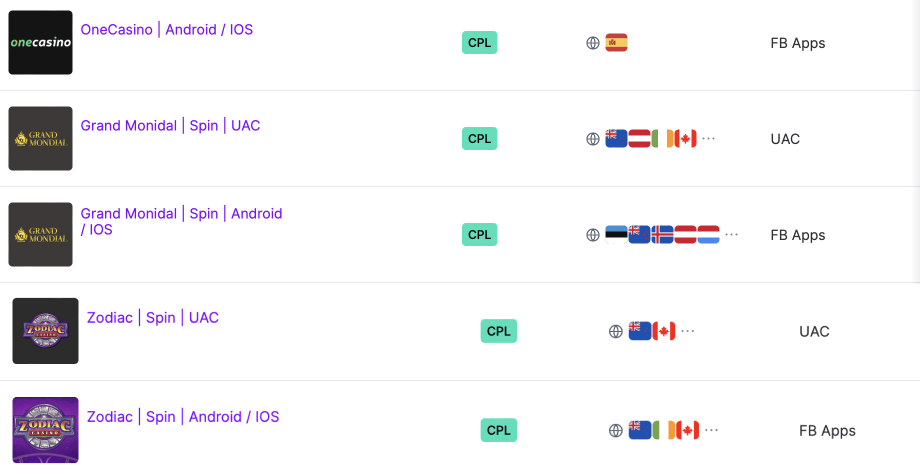
Task: Open Grand Monidal | Spin | UAC link
Action: 170,125
